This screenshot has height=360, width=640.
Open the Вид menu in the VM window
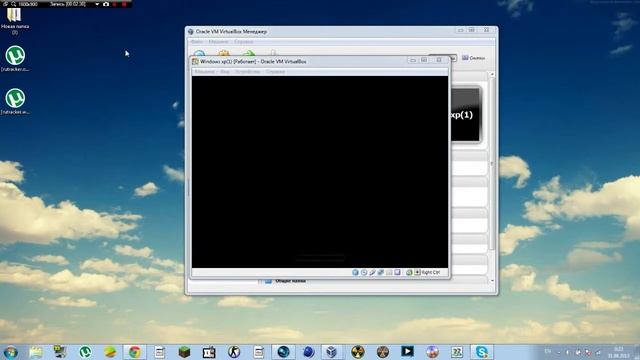pyautogui.click(x=225, y=71)
